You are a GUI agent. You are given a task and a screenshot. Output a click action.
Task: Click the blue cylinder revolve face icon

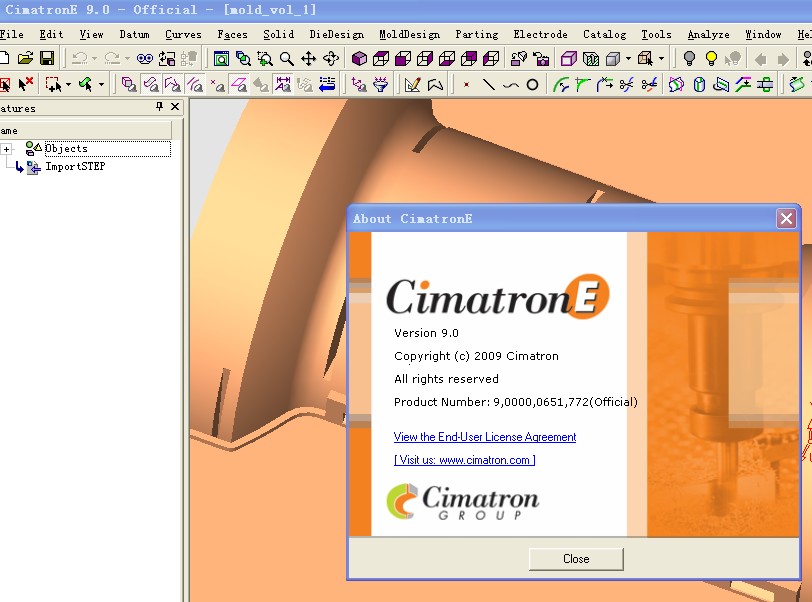pos(699,84)
